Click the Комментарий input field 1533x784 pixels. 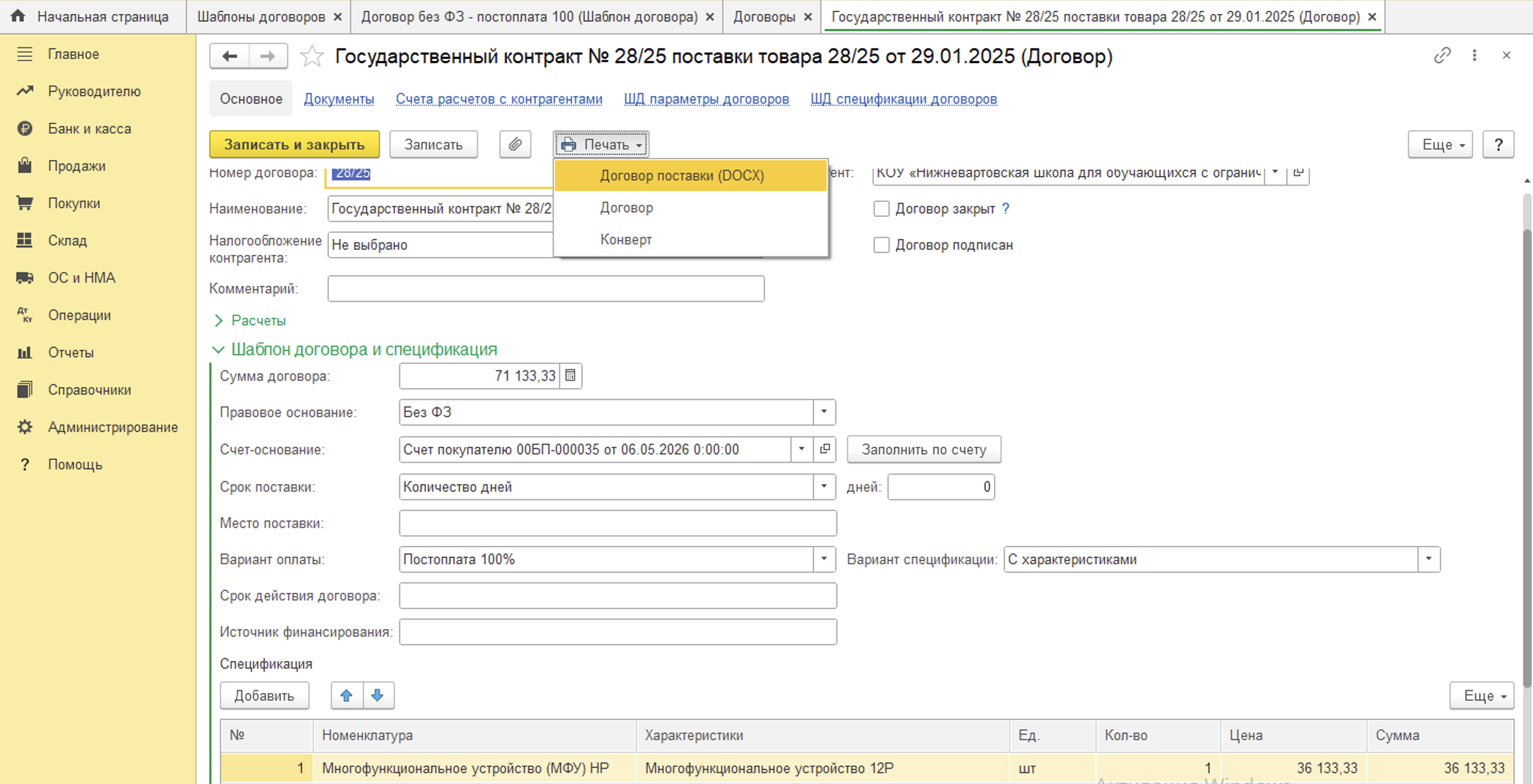(x=546, y=289)
